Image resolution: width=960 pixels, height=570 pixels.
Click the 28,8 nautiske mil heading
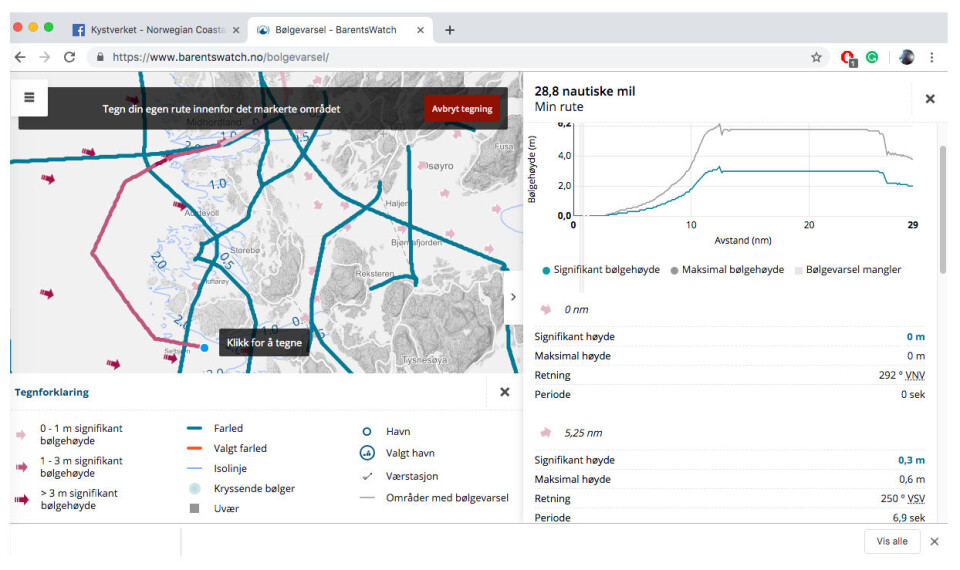585,91
